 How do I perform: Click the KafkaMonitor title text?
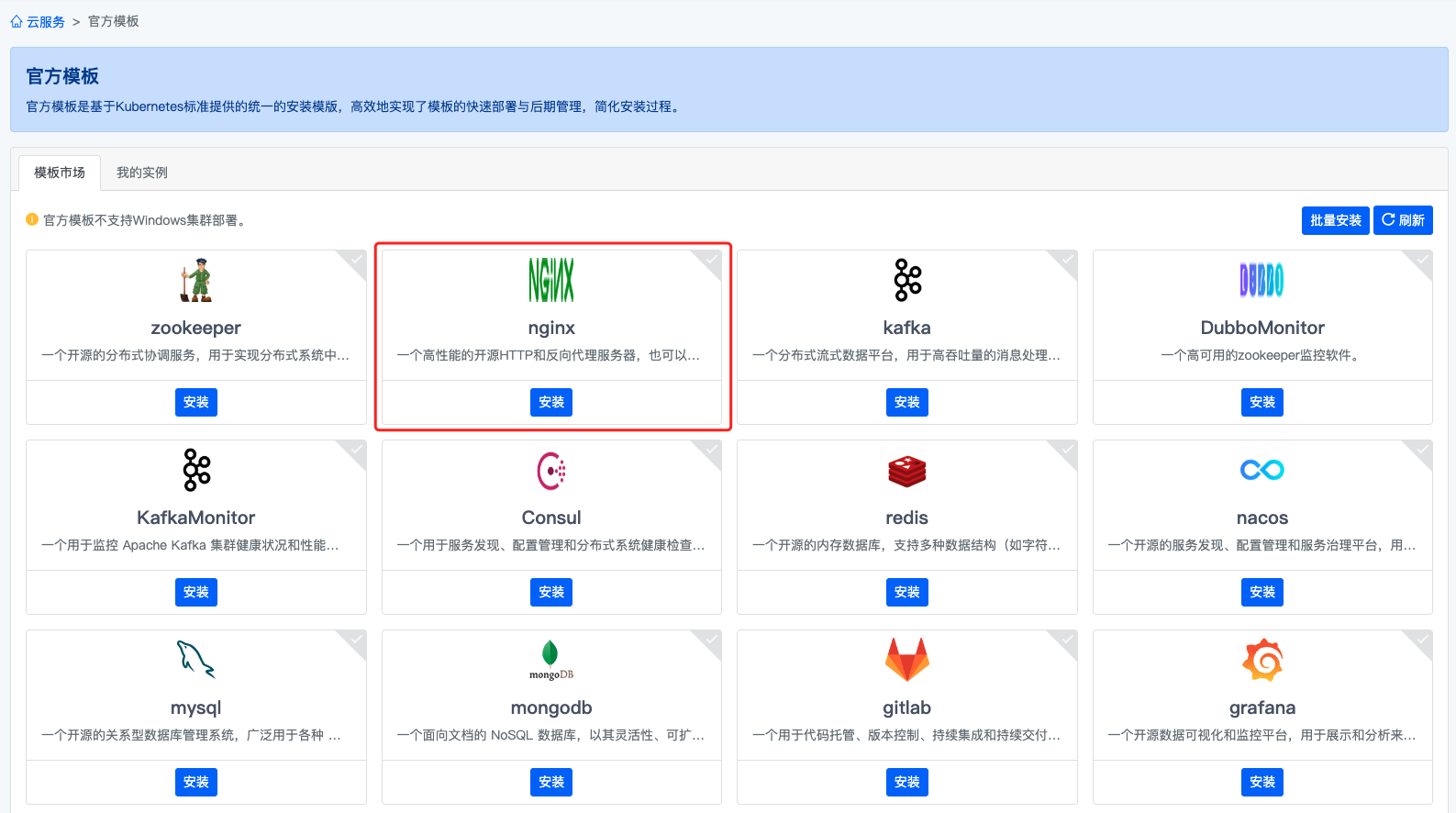point(196,518)
